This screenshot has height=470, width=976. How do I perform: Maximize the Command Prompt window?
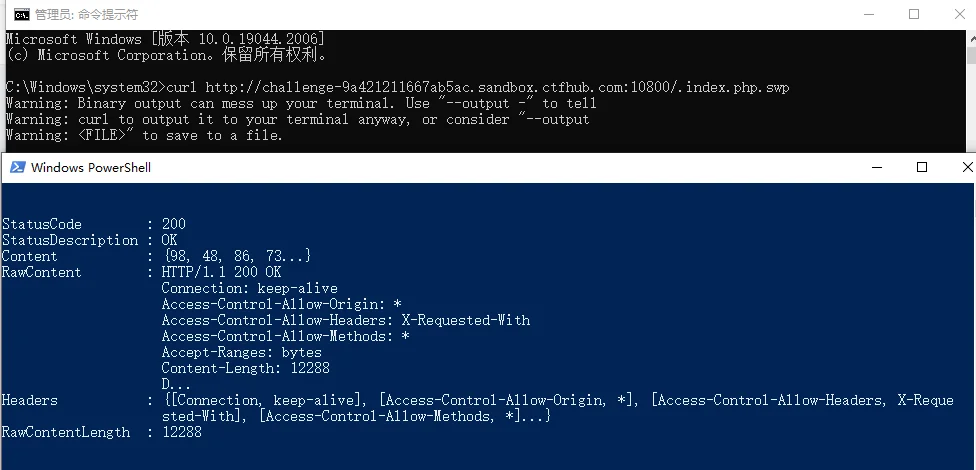(913, 14)
